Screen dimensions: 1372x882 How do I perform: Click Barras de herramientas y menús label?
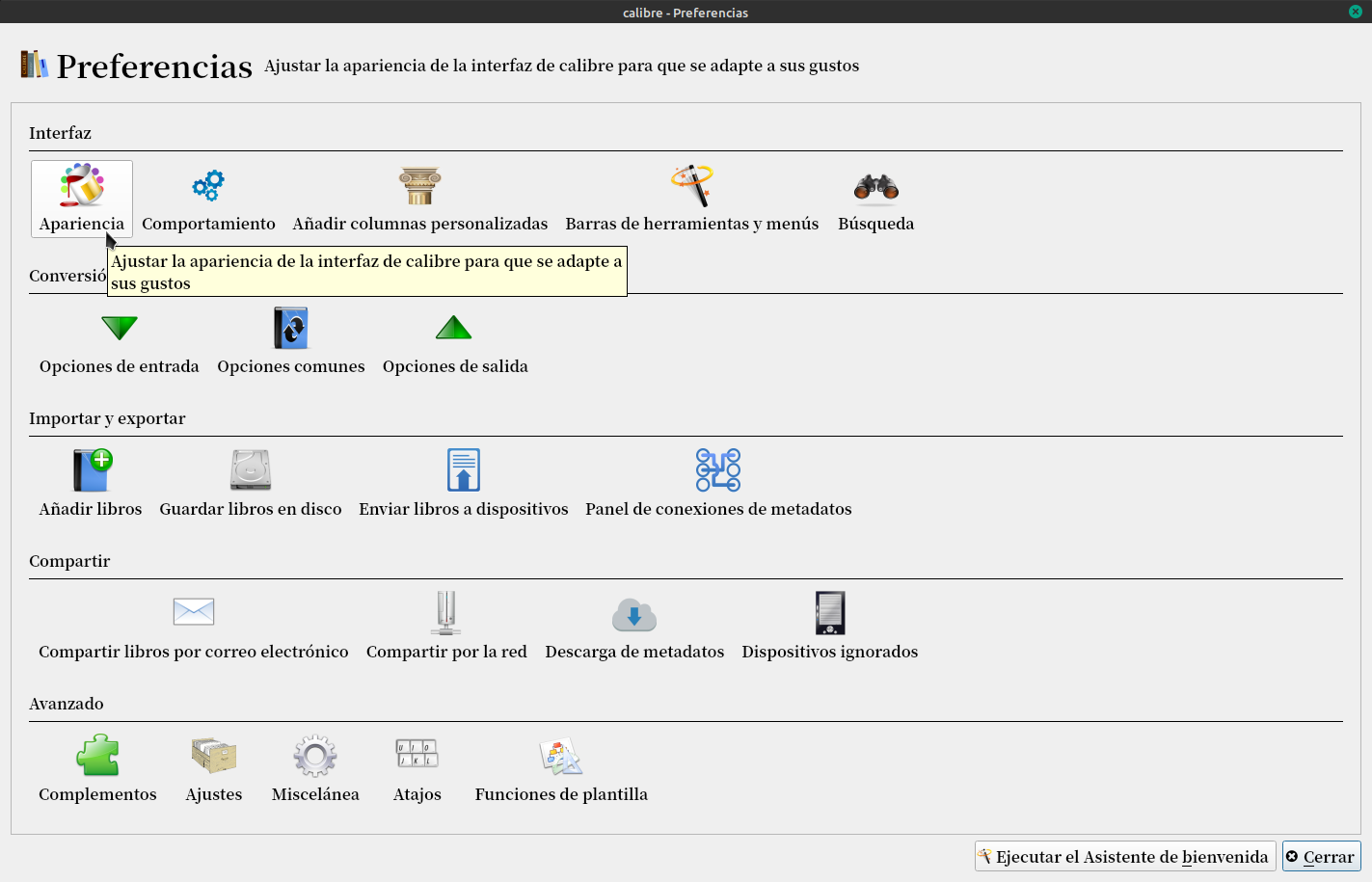pos(692,224)
